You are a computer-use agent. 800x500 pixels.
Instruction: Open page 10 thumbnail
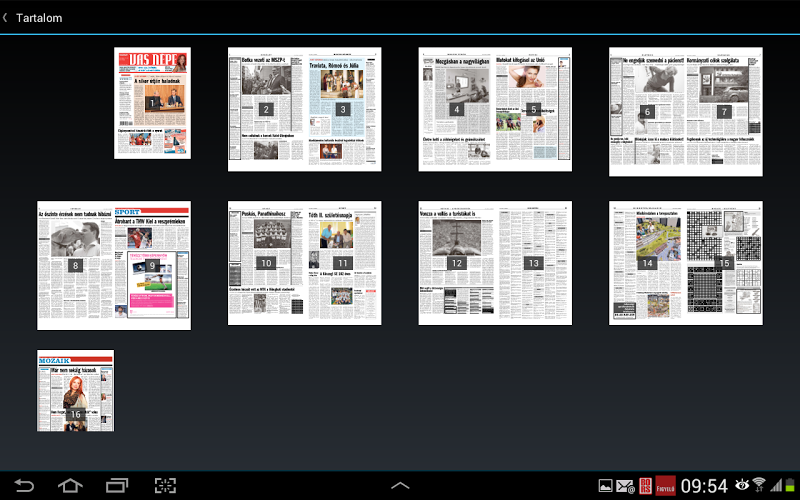point(266,263)
